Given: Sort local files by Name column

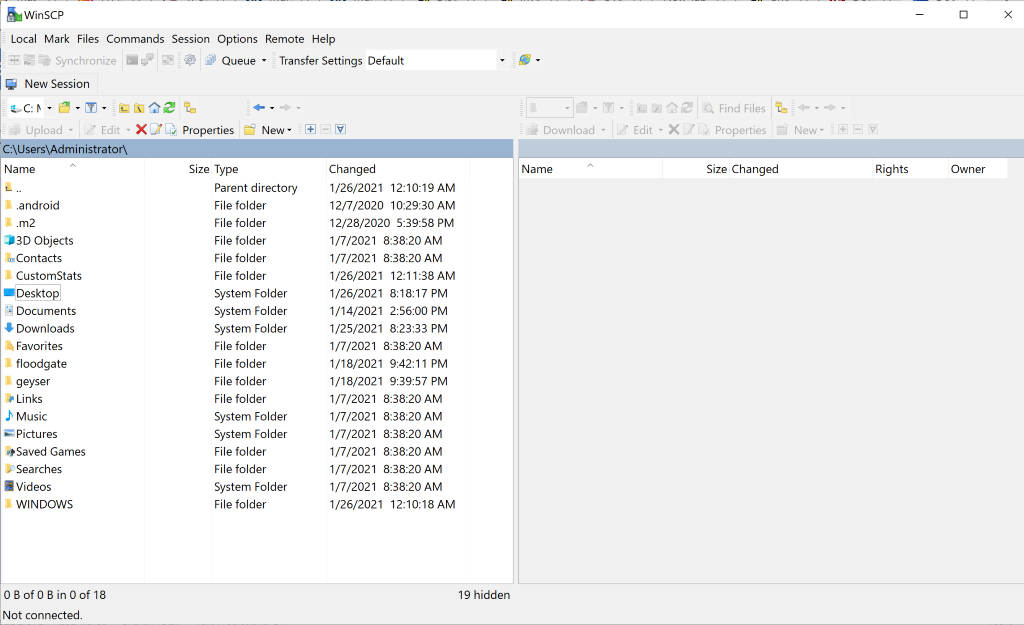Looking at the screenshot, I should tap(72, 169).
